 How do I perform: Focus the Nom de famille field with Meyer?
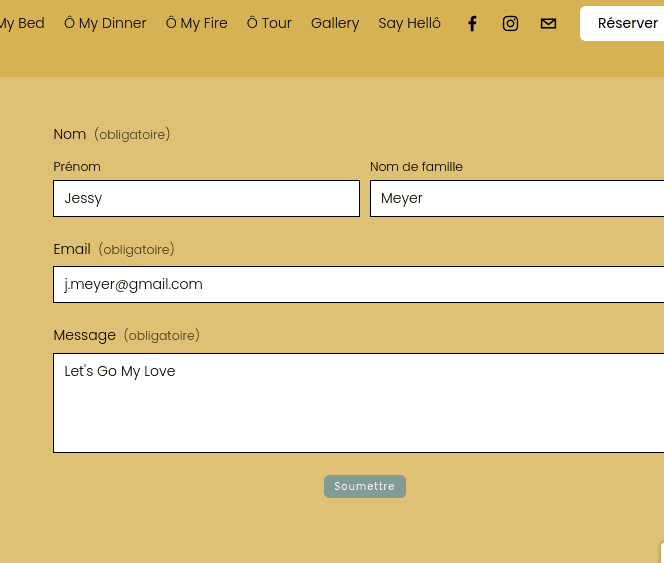(516, 198)
